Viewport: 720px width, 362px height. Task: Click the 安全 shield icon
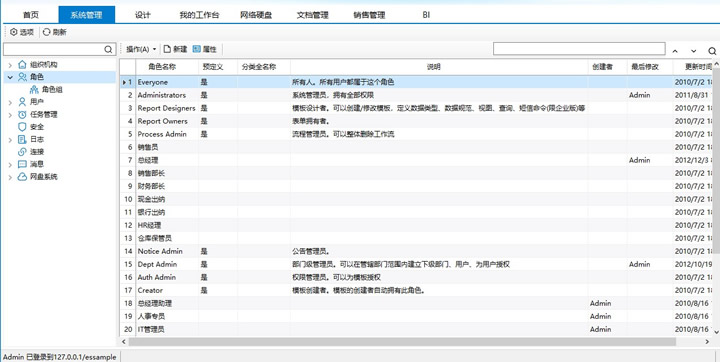(x=22, y=127)
